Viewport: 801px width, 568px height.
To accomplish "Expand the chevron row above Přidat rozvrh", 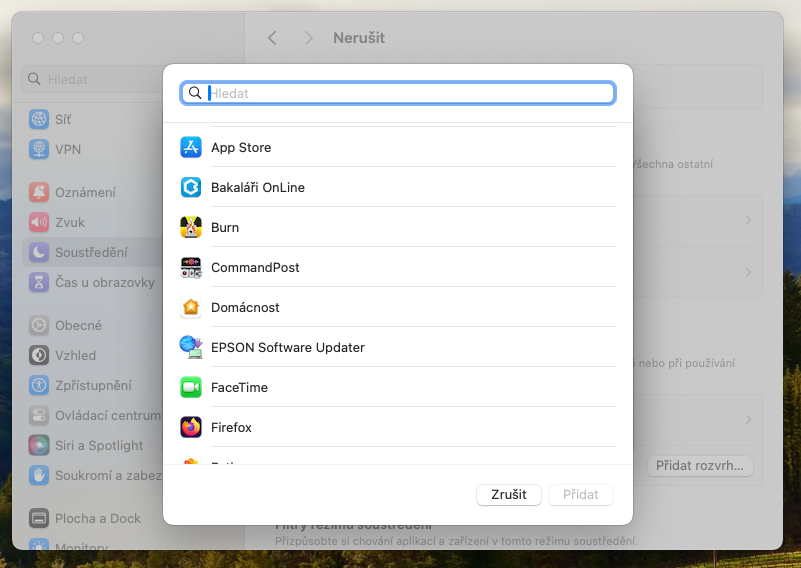I will [x=748, y=419].
